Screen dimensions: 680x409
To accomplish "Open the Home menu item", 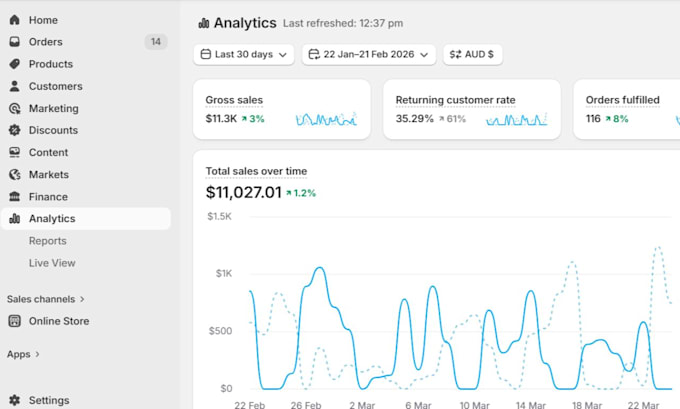I will (86, 20).
